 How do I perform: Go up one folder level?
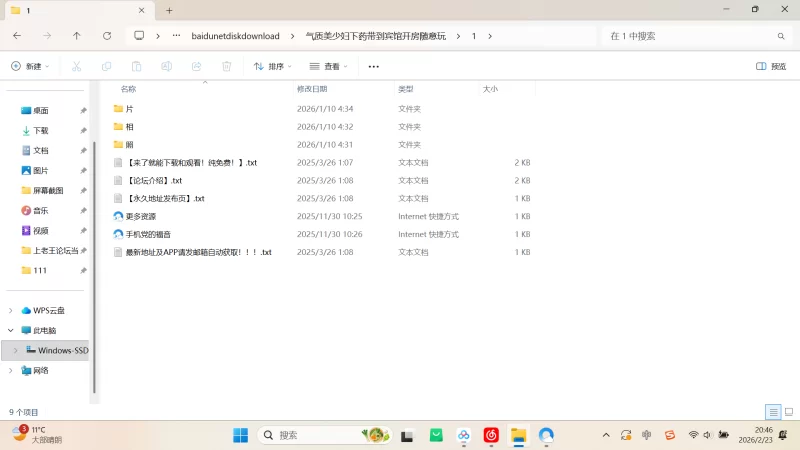(x=77, y=35)
